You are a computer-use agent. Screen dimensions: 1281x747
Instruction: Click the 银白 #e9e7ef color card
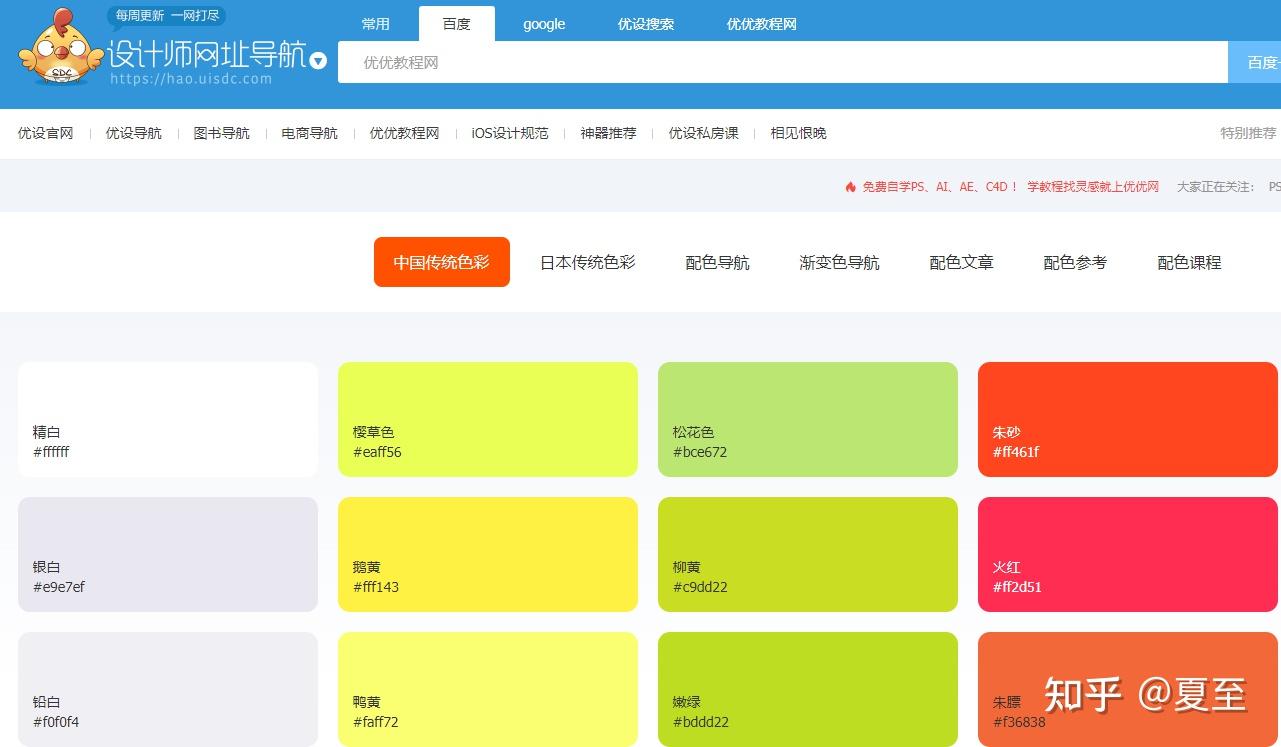pyautogui.click(x=168, y=553)
